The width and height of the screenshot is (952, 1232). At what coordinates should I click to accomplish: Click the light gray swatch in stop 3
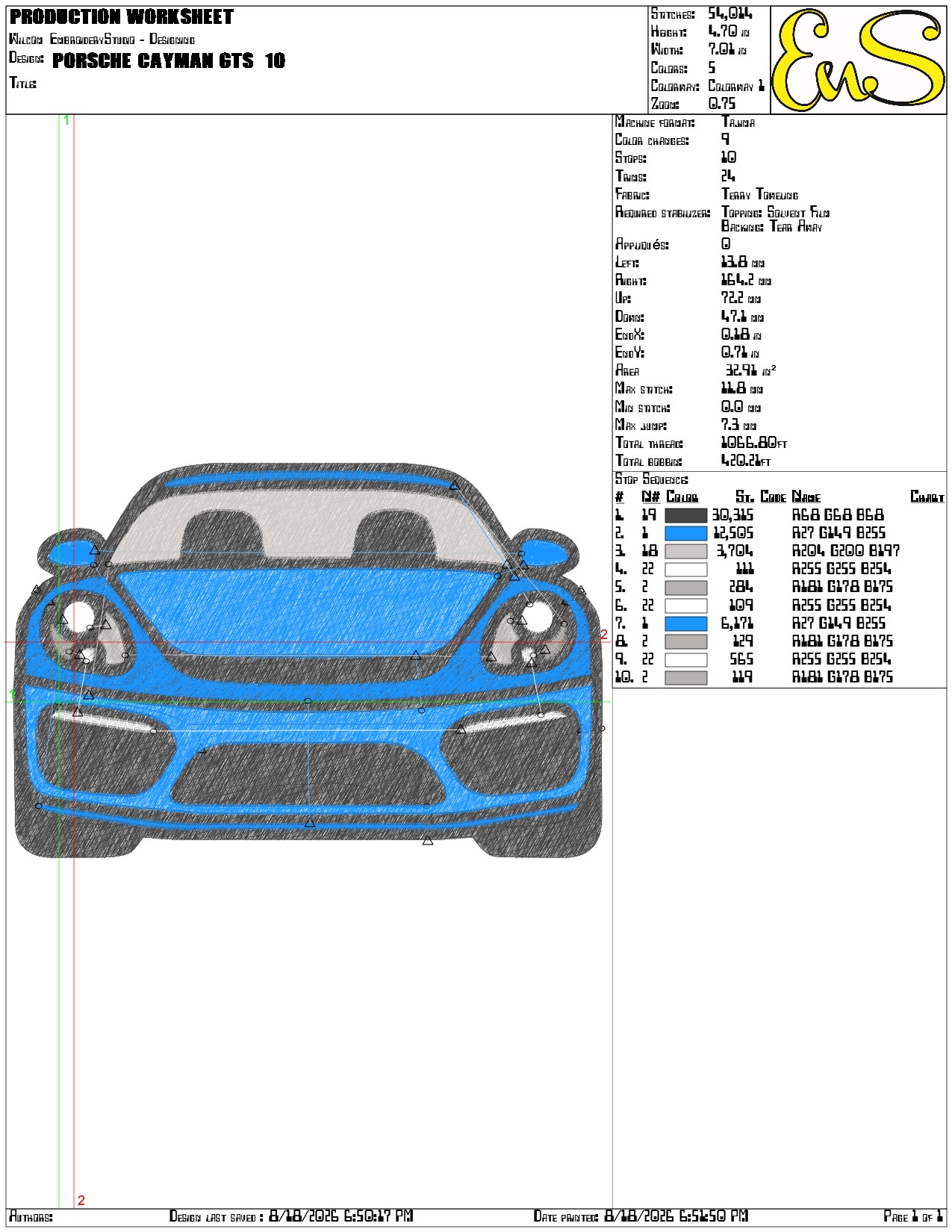tap(685, 551)
